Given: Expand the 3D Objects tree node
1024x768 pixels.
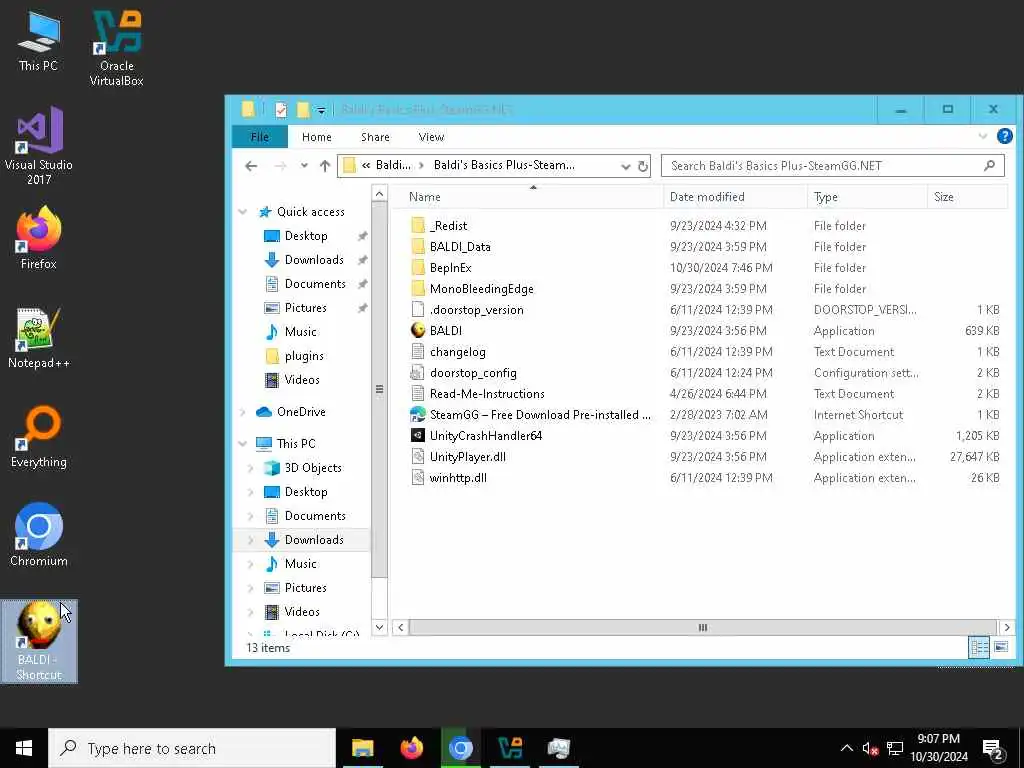Looking at the screenshot, I should click(251, 468).
